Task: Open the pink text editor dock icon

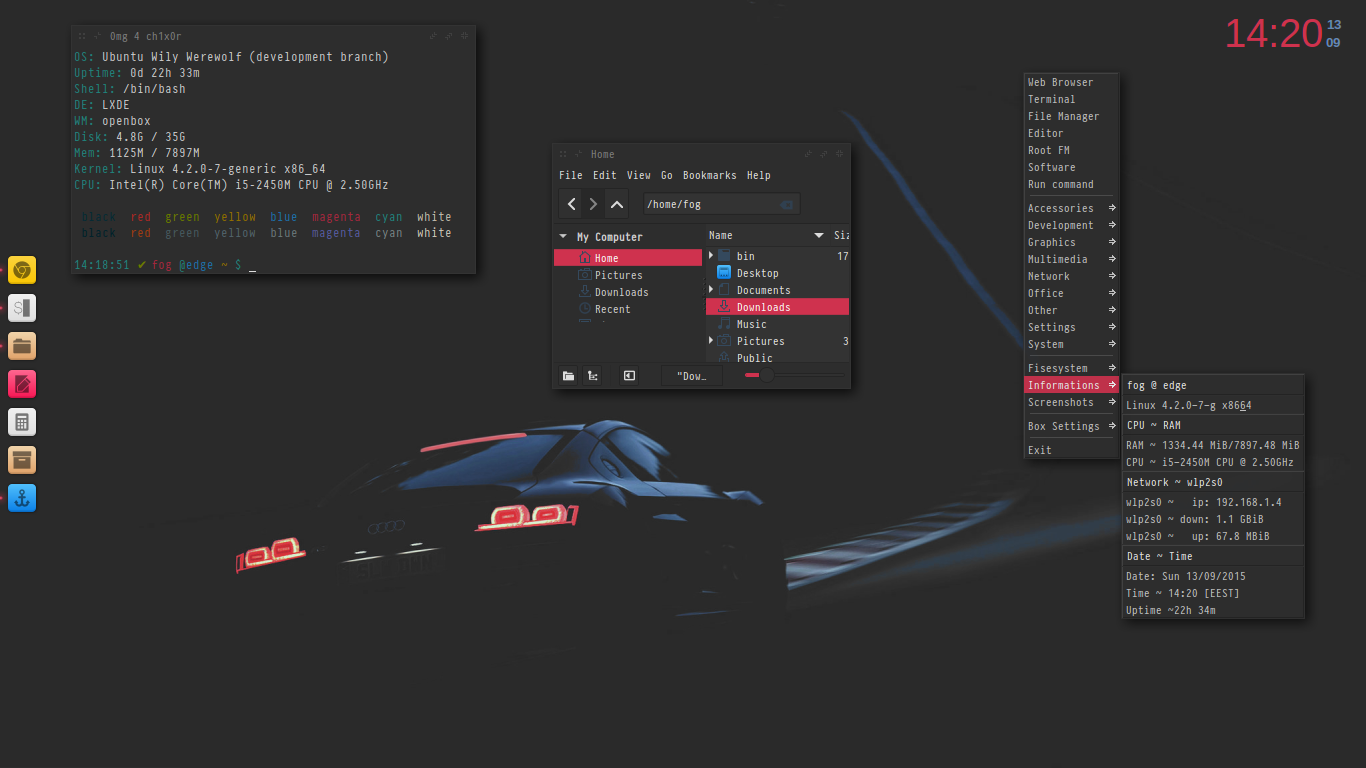Action: [x=22, y=384]
